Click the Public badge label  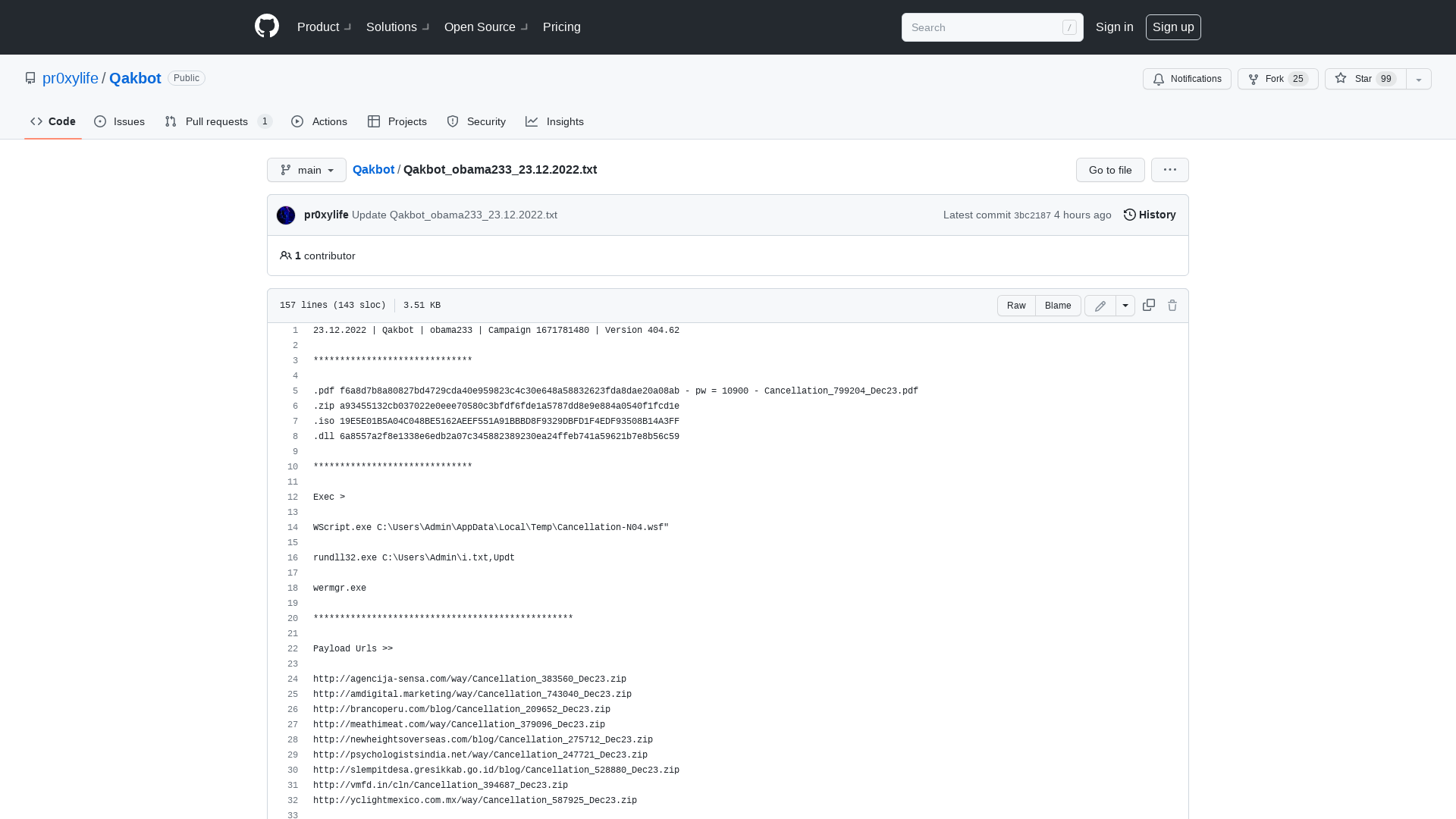tap(187, 78)
